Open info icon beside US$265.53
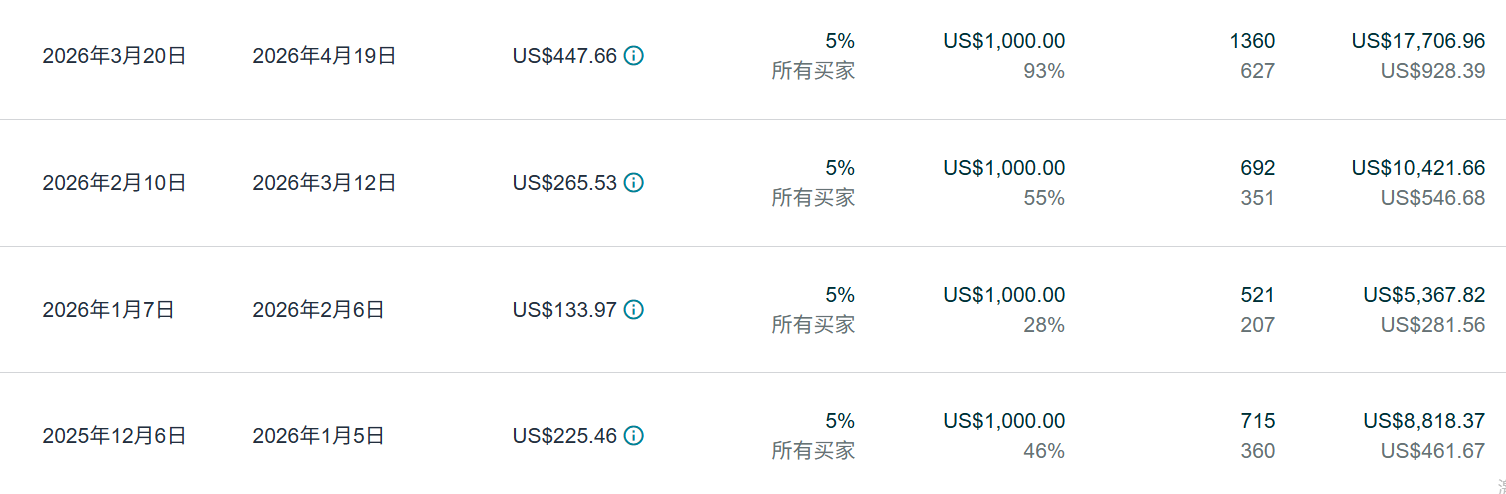This screenshot has height=494, width=1506. tap(633, 183)
